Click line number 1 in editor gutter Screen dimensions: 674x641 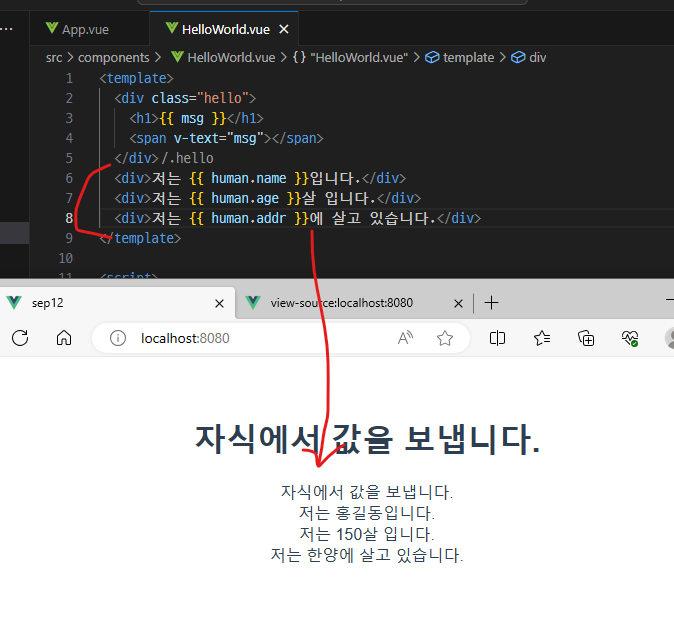pos(69,78)
